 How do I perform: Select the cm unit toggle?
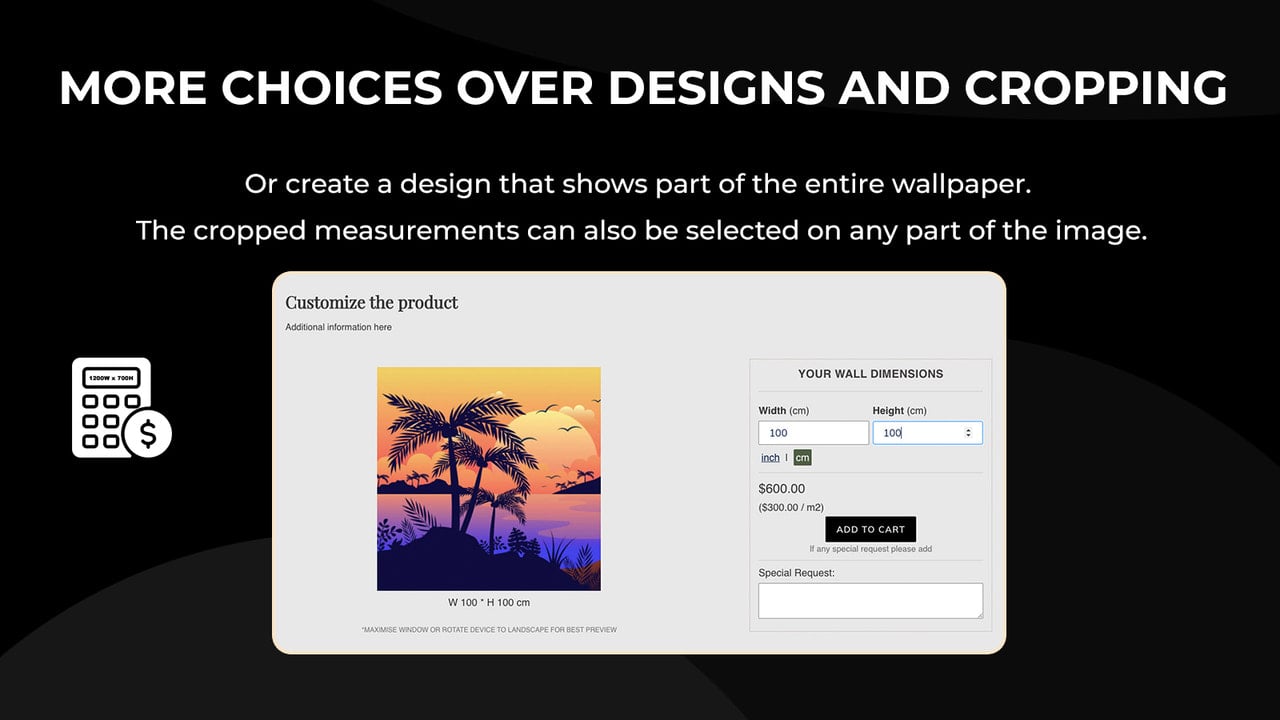point(802,458)
